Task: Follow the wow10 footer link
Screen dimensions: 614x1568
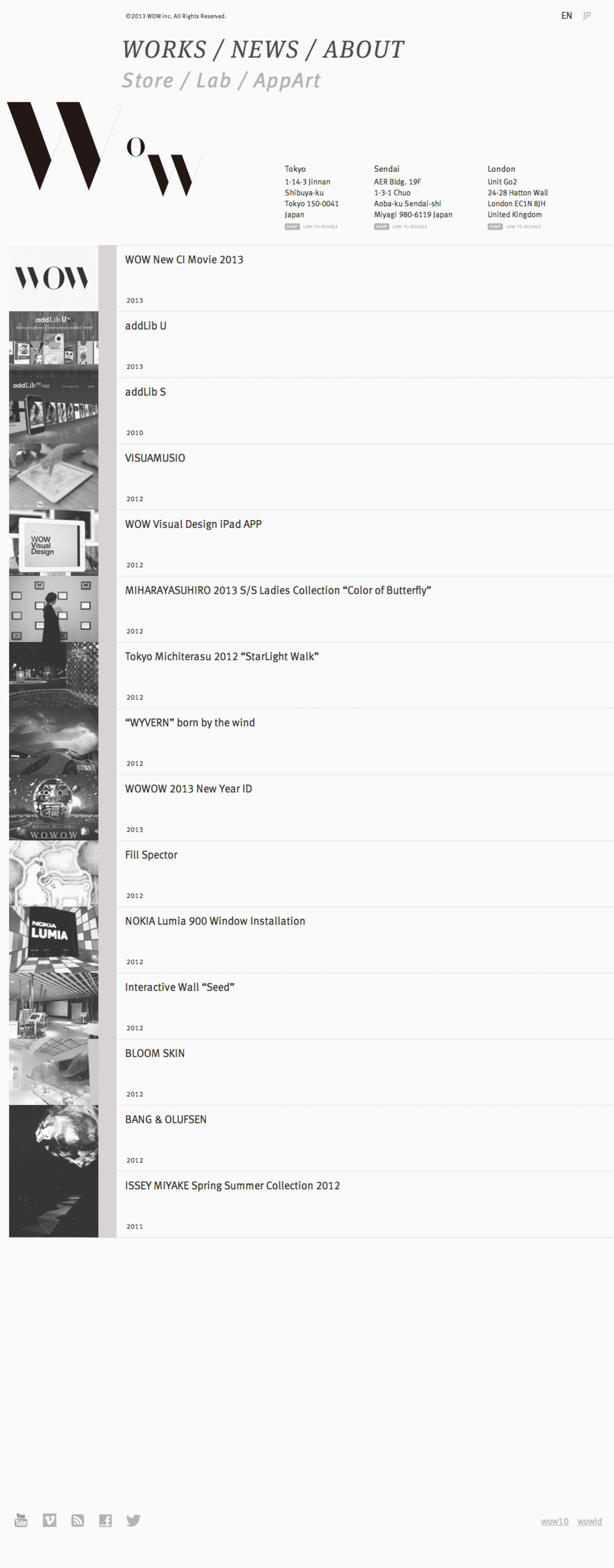Action: 554,1521
